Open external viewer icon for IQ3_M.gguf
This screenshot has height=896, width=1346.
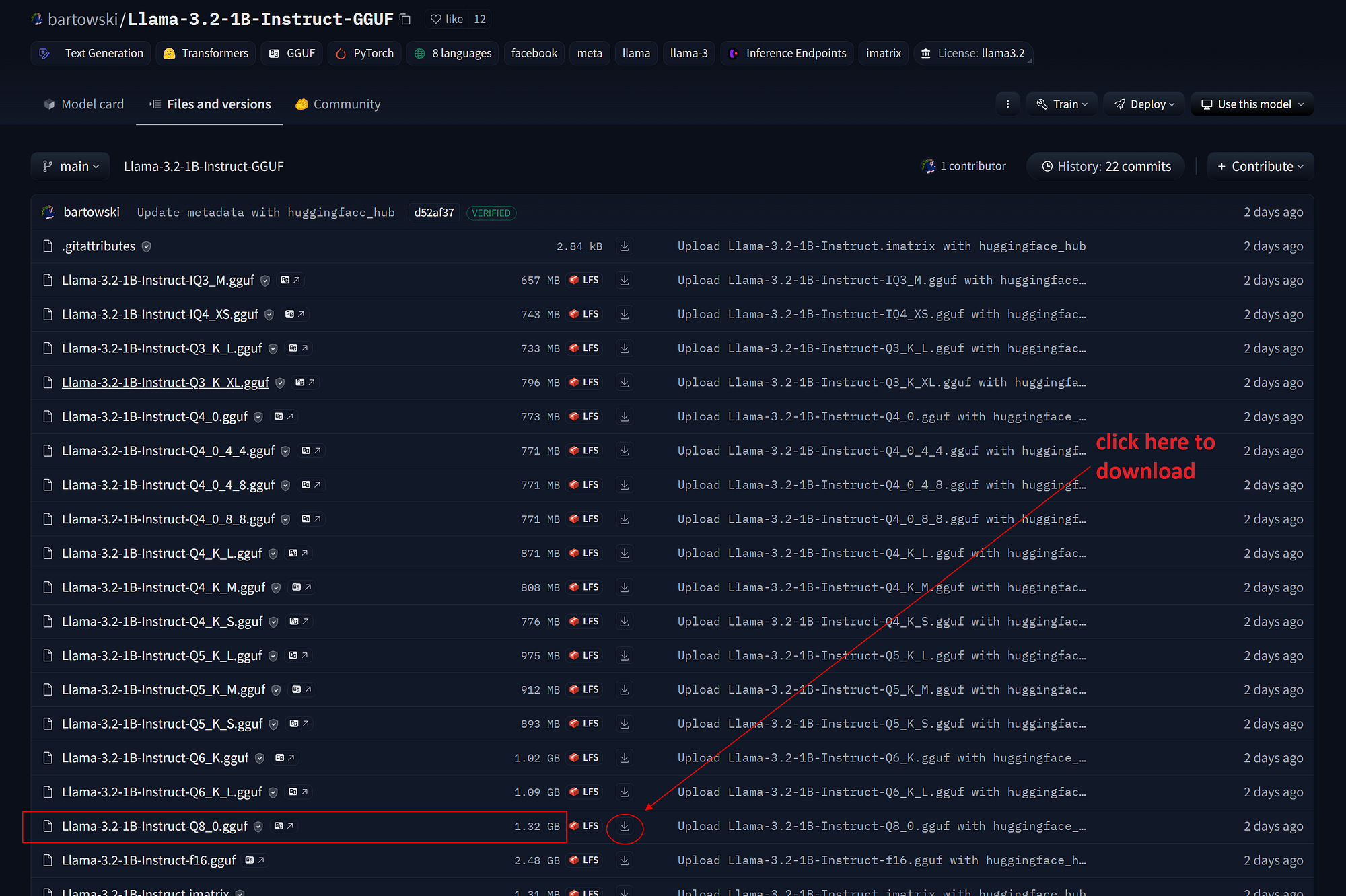coord(290,280)
